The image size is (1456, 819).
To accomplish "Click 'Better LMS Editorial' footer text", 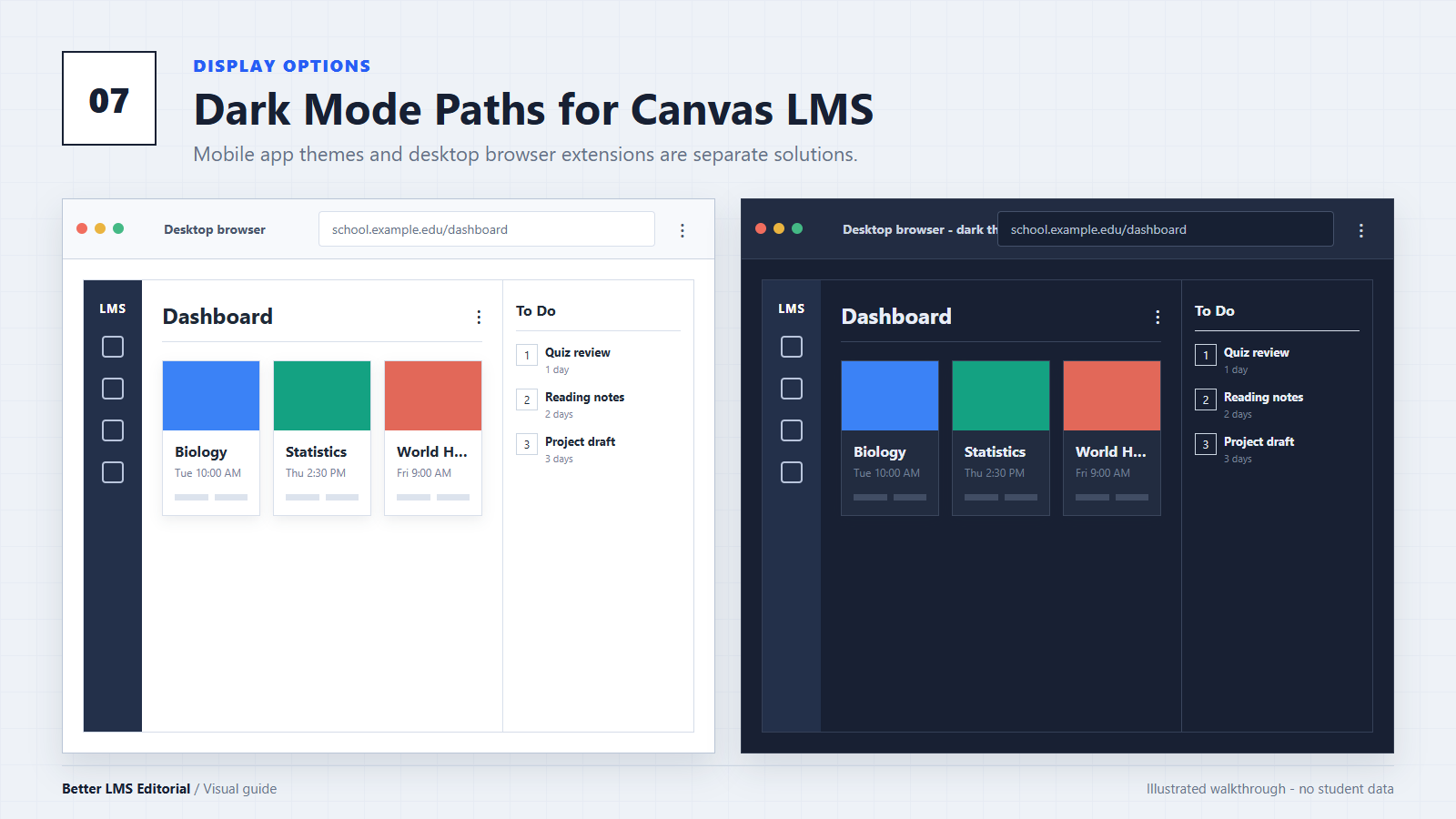I will pyautogui.click(x=126, y=789).
